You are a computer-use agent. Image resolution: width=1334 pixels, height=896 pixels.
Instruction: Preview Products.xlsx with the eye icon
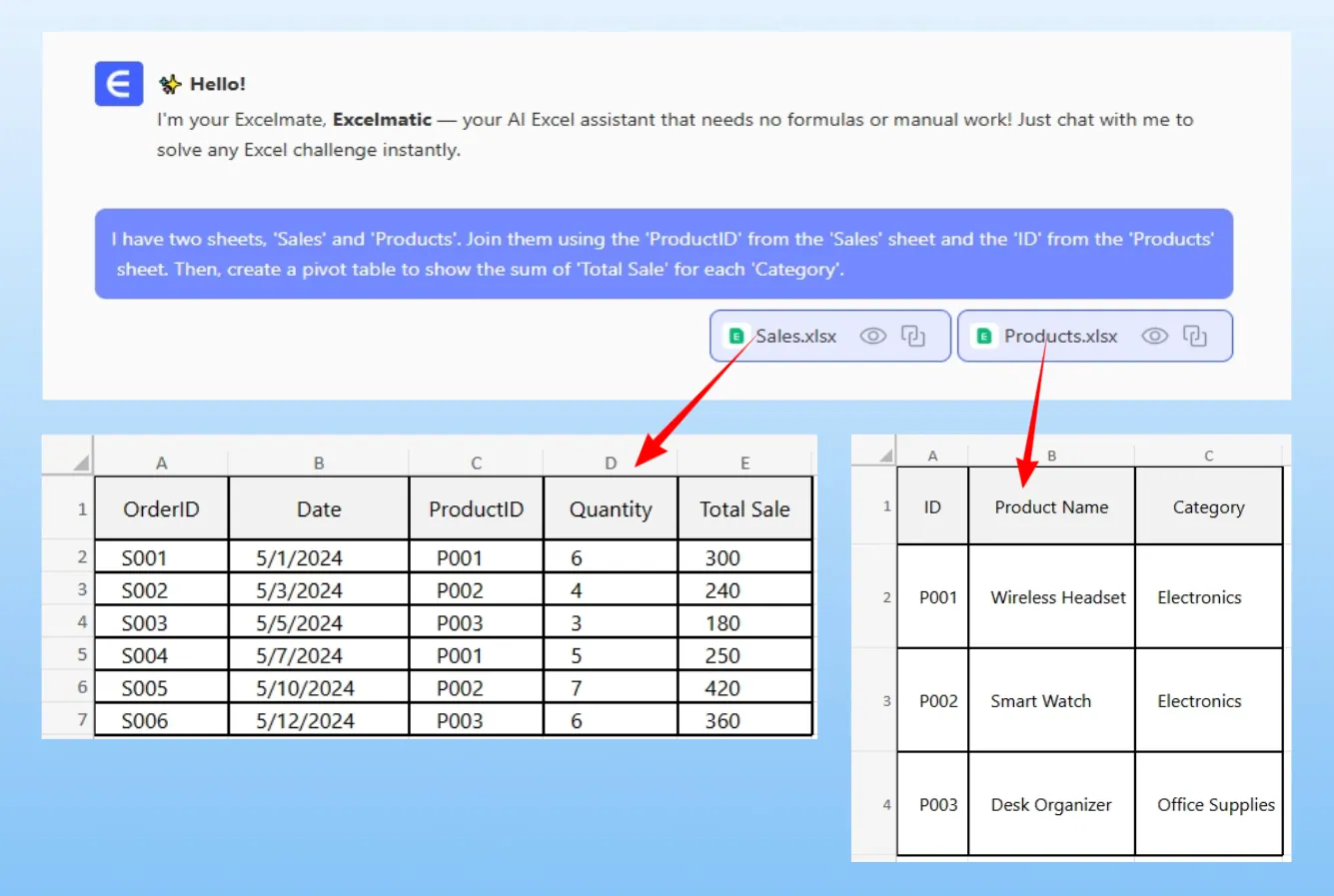click(1154, 336)
